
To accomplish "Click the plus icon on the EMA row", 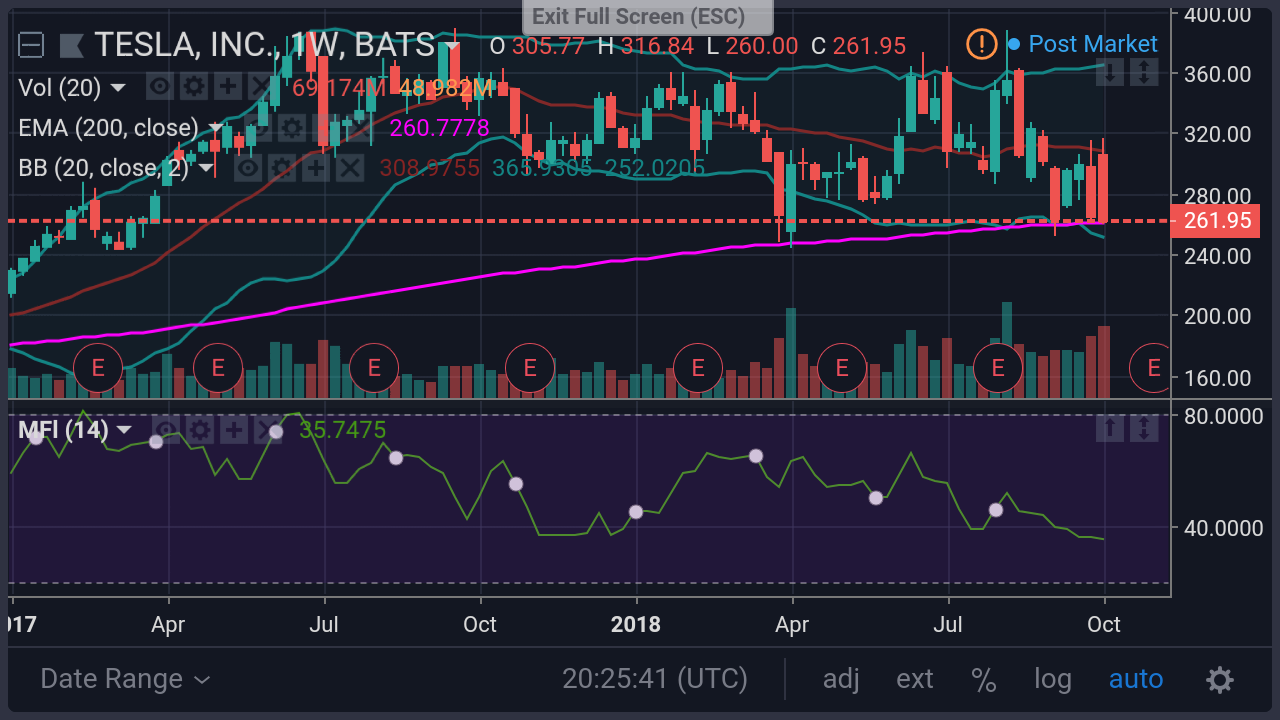I will [x=324, y=127].
